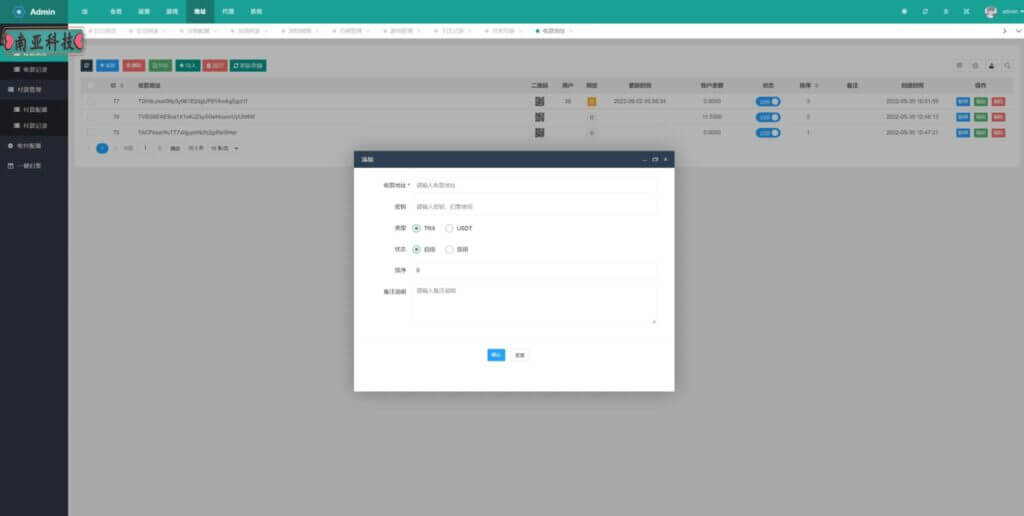Click the 2022-05-30 10:51 created time cell

tap(912, 101)
